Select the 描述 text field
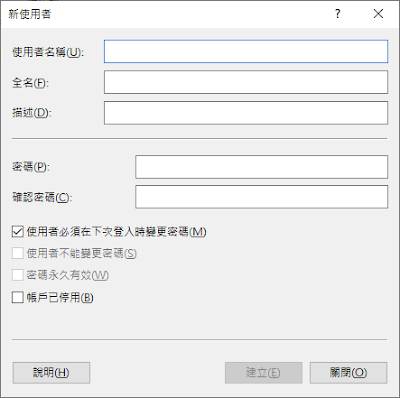 pyautogui.click(x=246, y=113)
